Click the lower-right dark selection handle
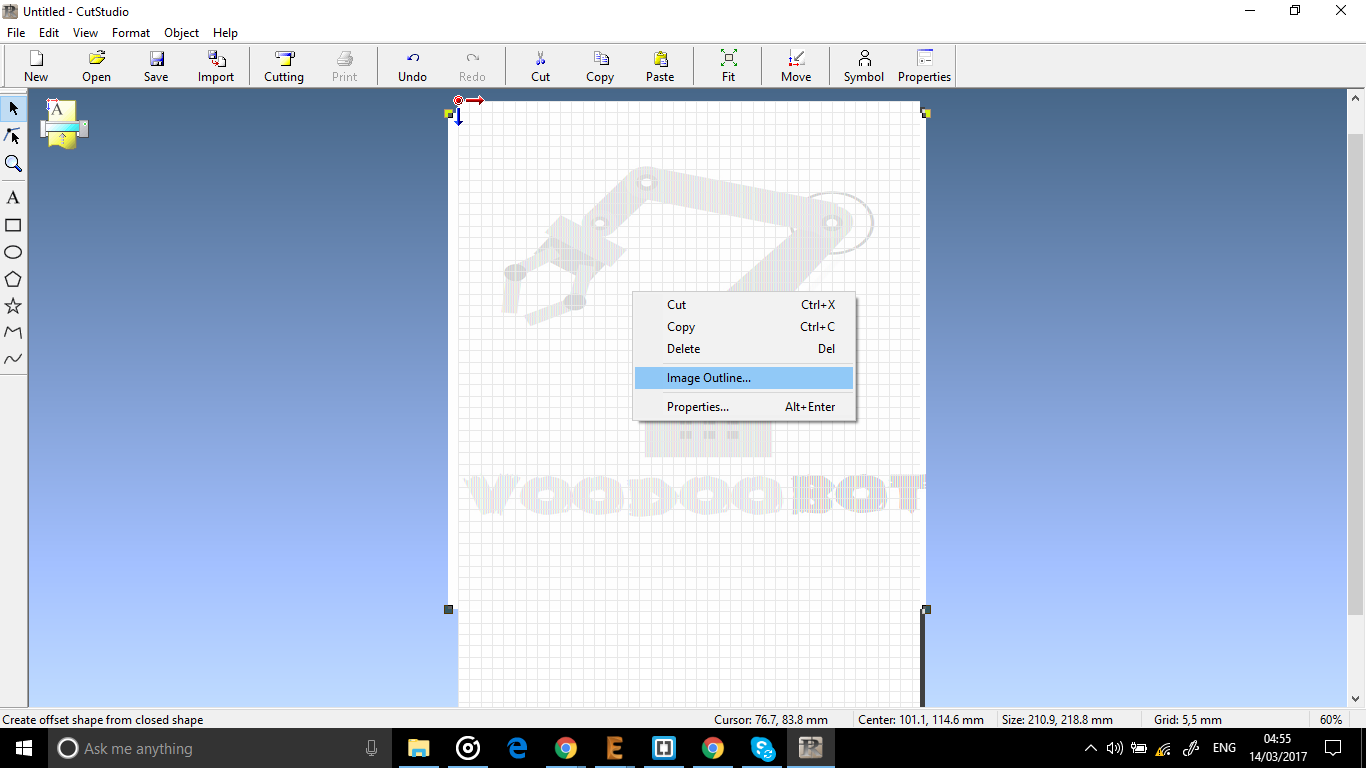 (x=926, y=609)
